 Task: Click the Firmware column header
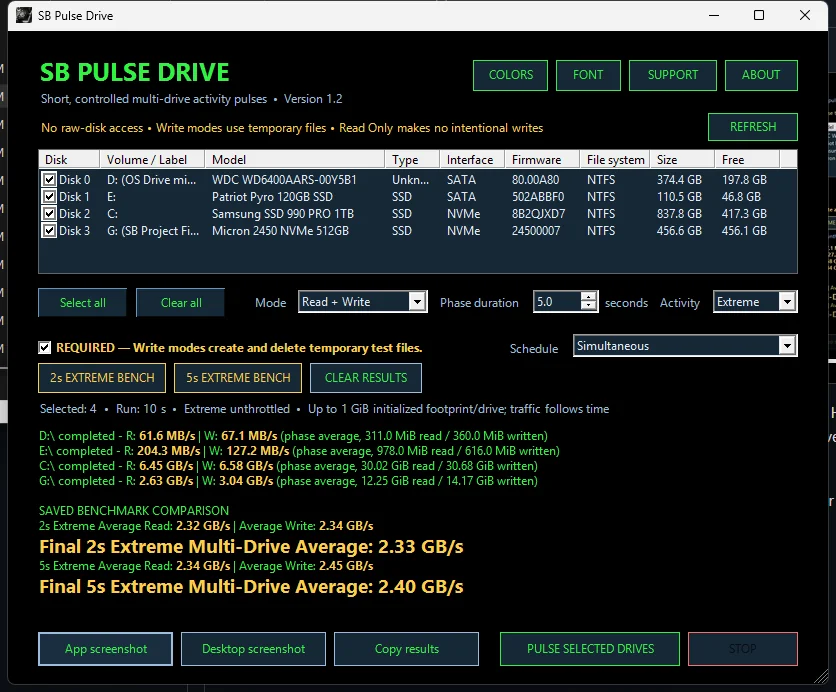click(x=542, y=159)
